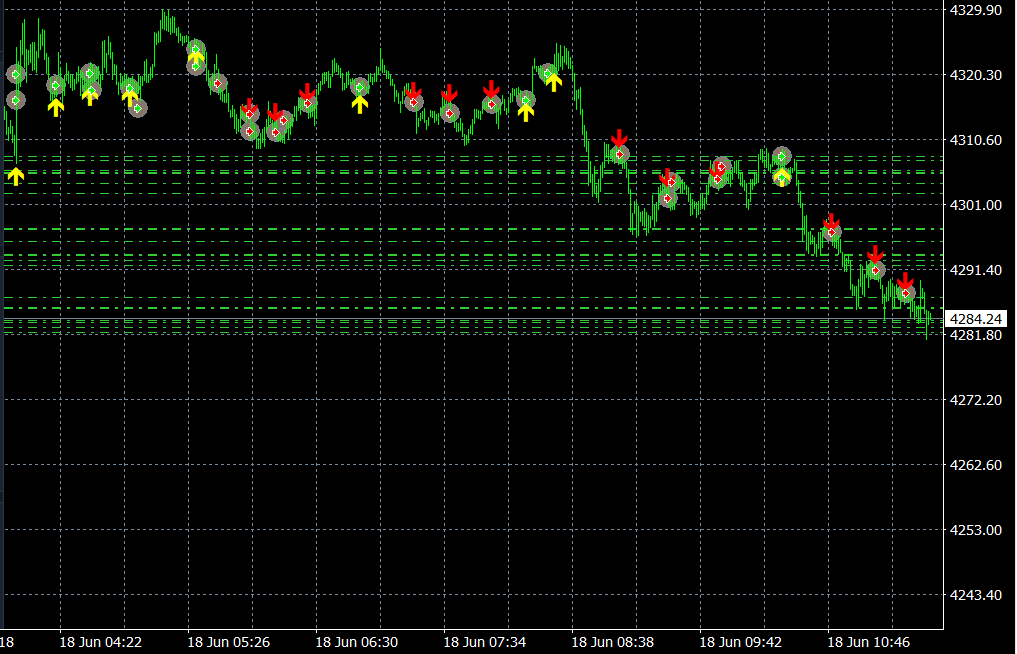The height and width of the screenshot is (654, 1017).
Task: Click the 4320.30 price axis label
Action: click(975, 75)
